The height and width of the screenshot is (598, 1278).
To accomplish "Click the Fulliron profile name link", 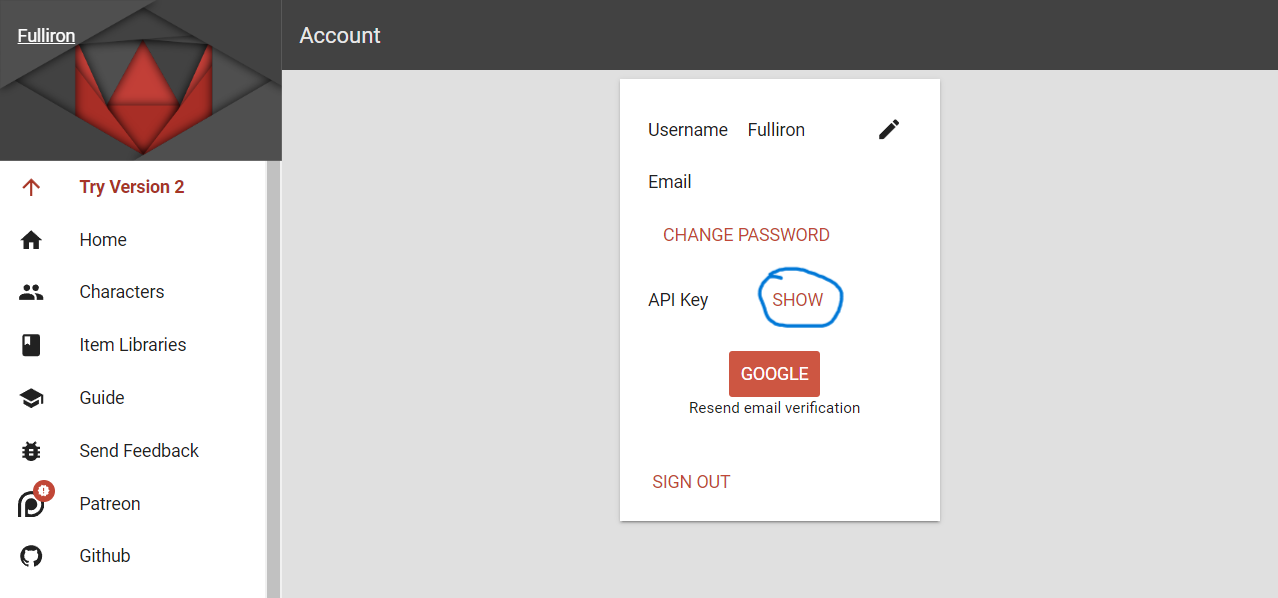I will coord(46,36).
